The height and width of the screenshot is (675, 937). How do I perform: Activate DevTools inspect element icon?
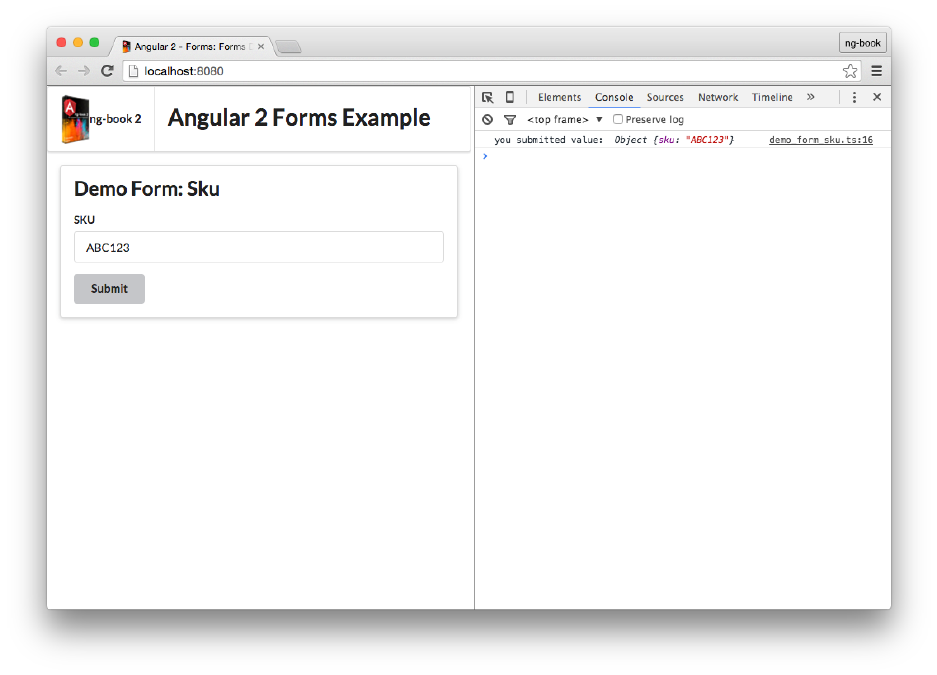pyautogui.click(x=488, y=97)
